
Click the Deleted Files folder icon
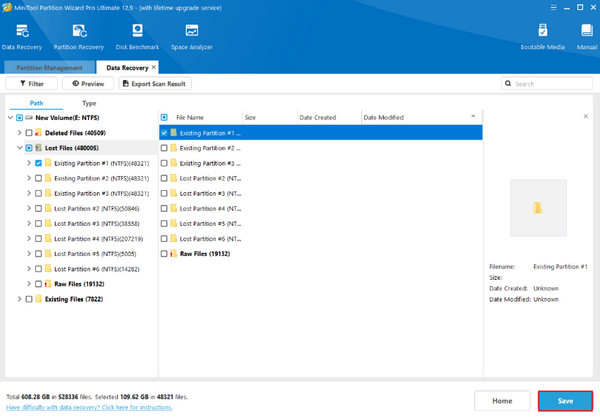click(x=38, y=133)
